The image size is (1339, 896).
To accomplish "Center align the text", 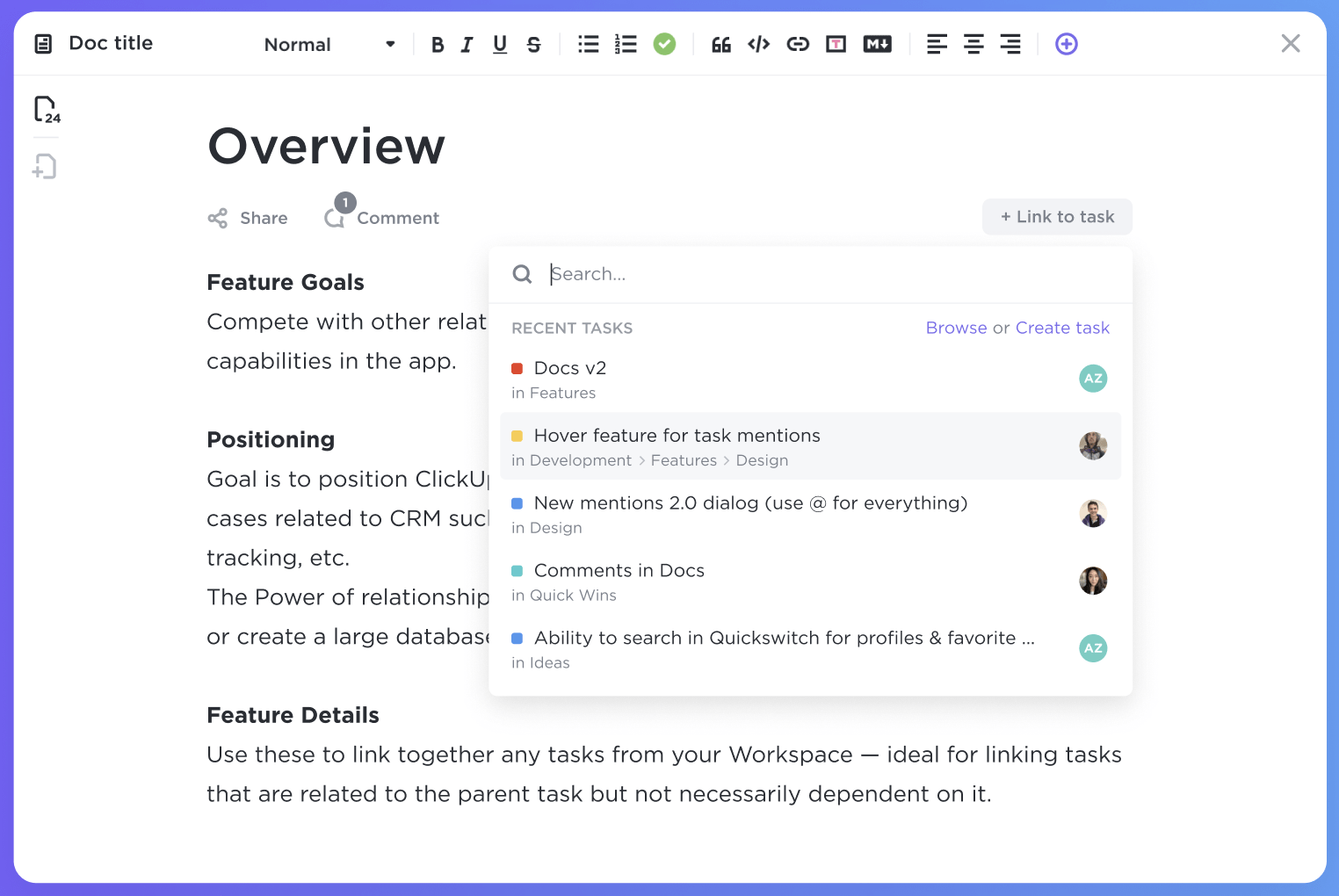I will pyautogui.click(x=973, y=44).
